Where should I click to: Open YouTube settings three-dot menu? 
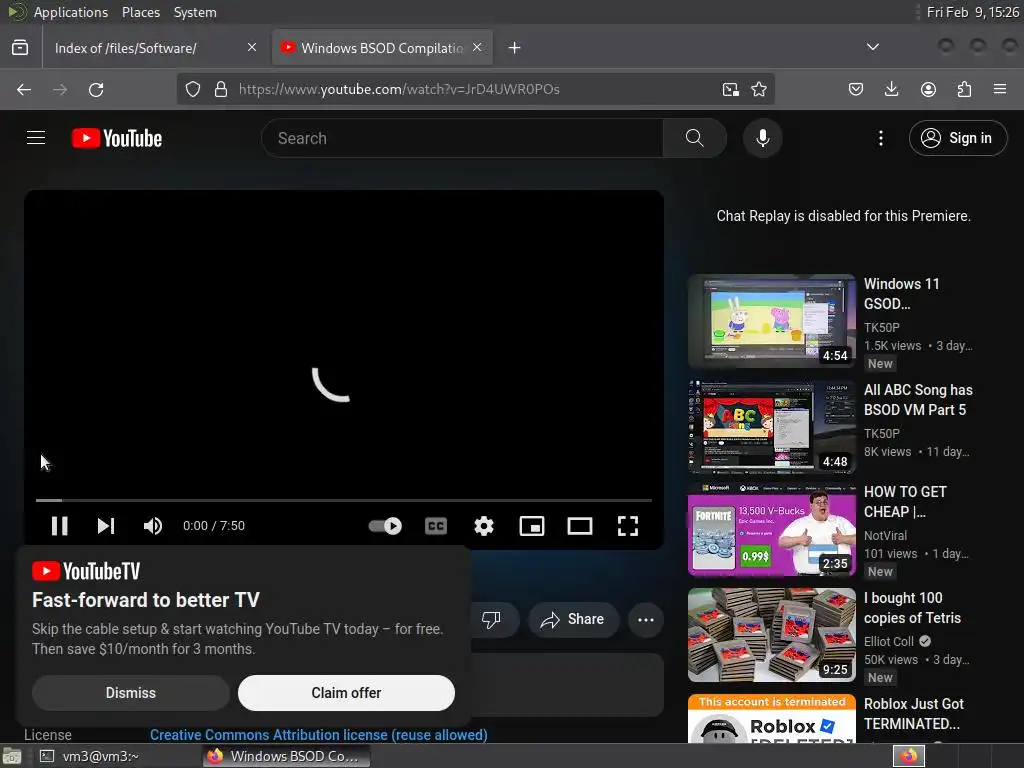coord(880,138)
